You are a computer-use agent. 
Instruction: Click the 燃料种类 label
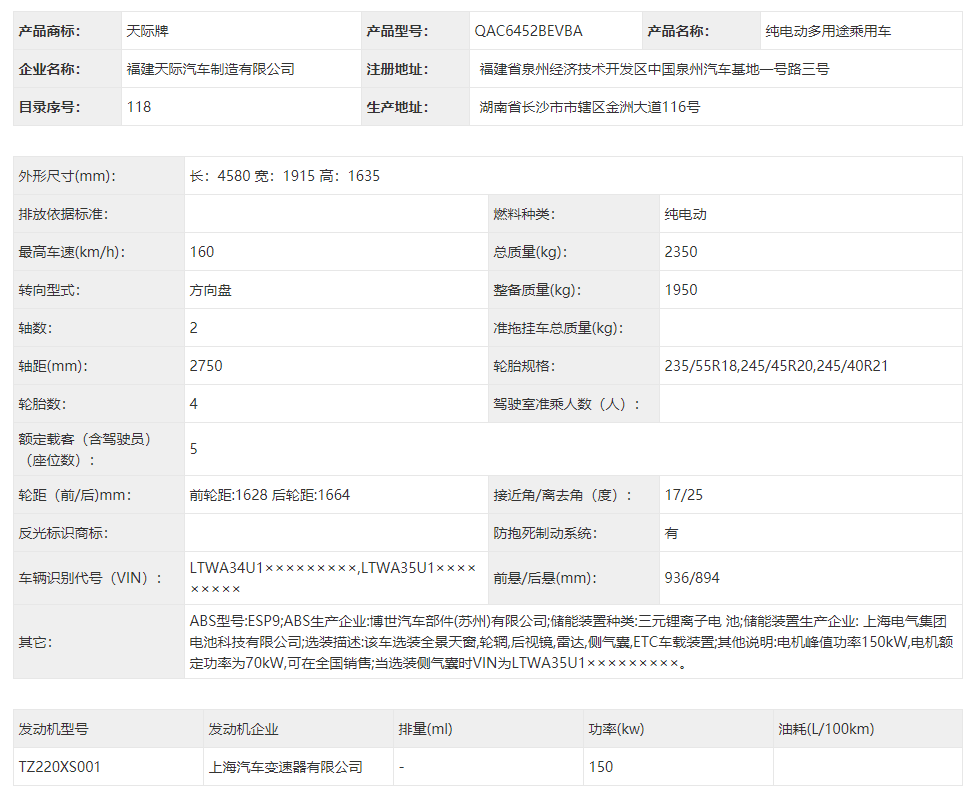coord(524,214)
